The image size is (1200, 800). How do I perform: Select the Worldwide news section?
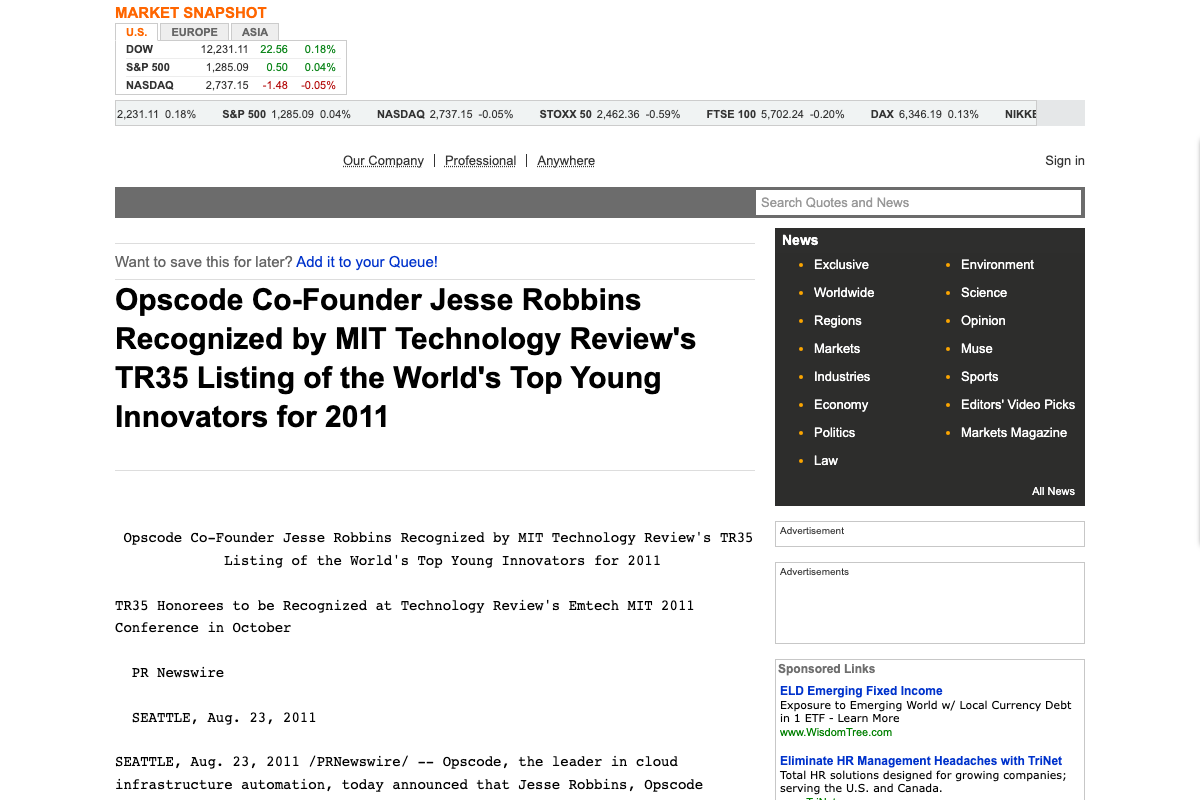pyautogui.click(x=843, y=292)
